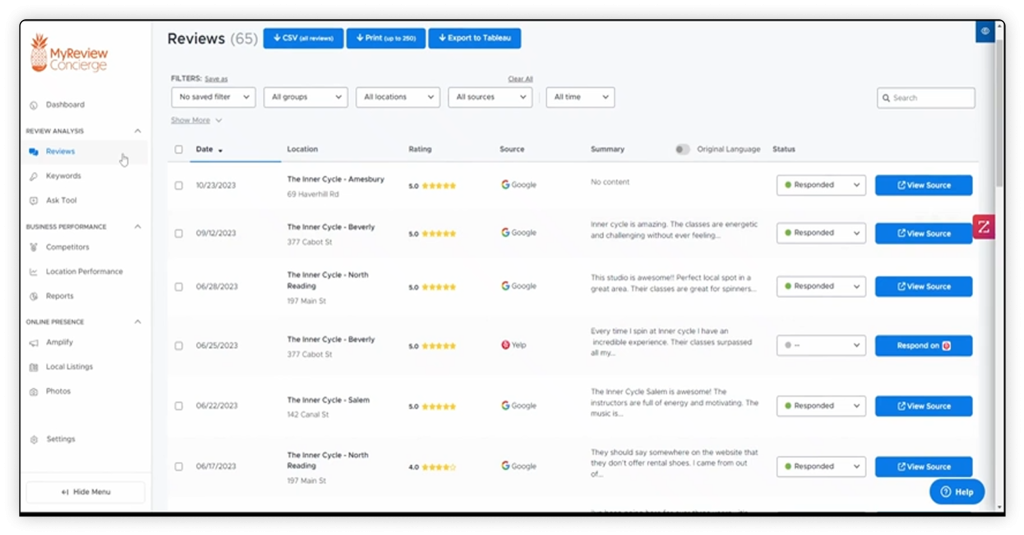Click the Photos camera icon
This screenshot has height=535, width=1024.
pyautogui.click(x=33, y=392)
